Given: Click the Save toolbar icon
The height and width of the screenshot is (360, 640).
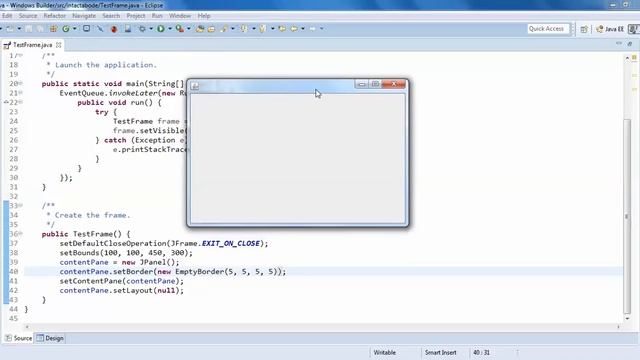Looking at the screenshot, I should [x=29, y=29].
